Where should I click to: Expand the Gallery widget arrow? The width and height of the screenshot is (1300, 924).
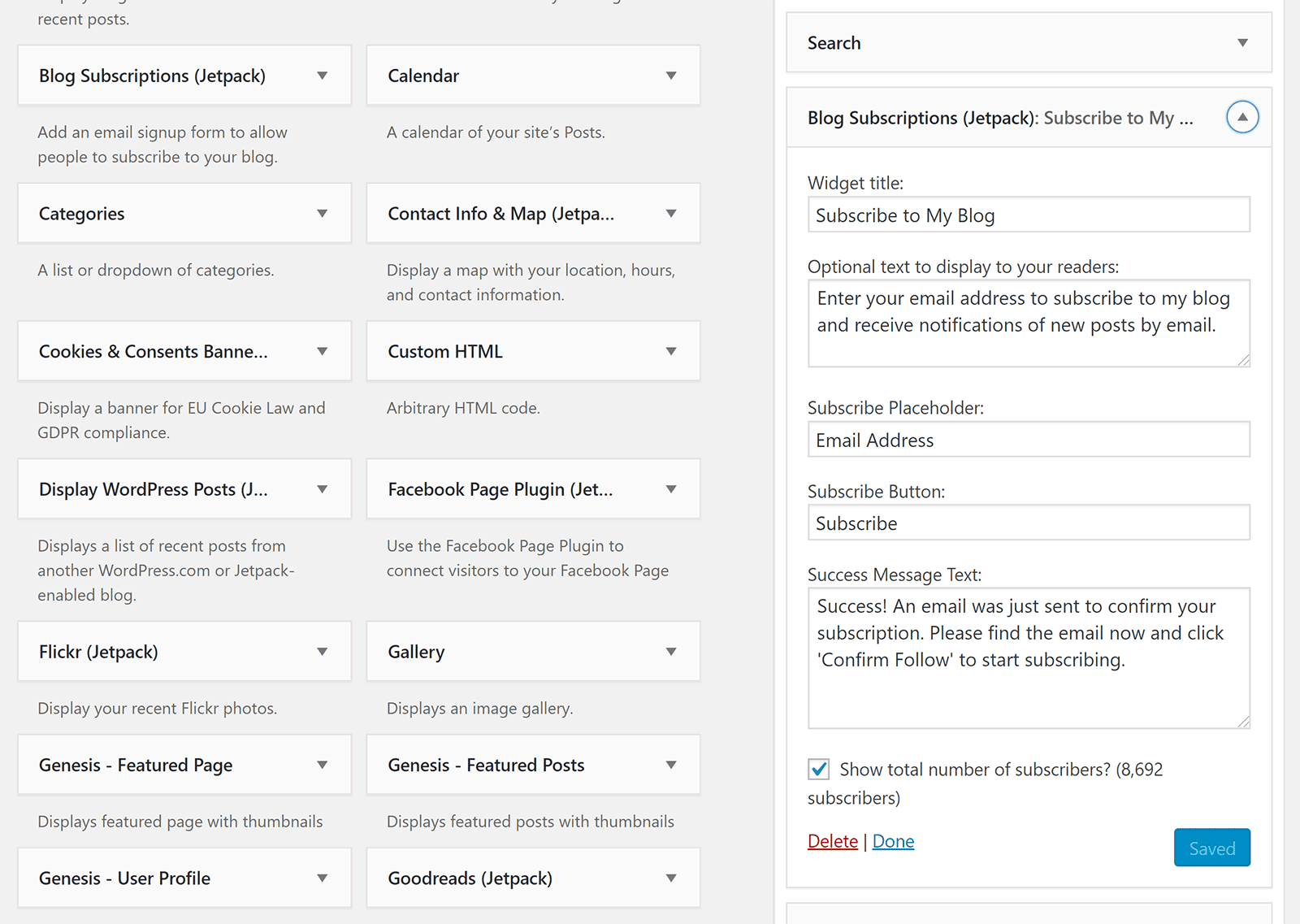(x=671, y=652)
